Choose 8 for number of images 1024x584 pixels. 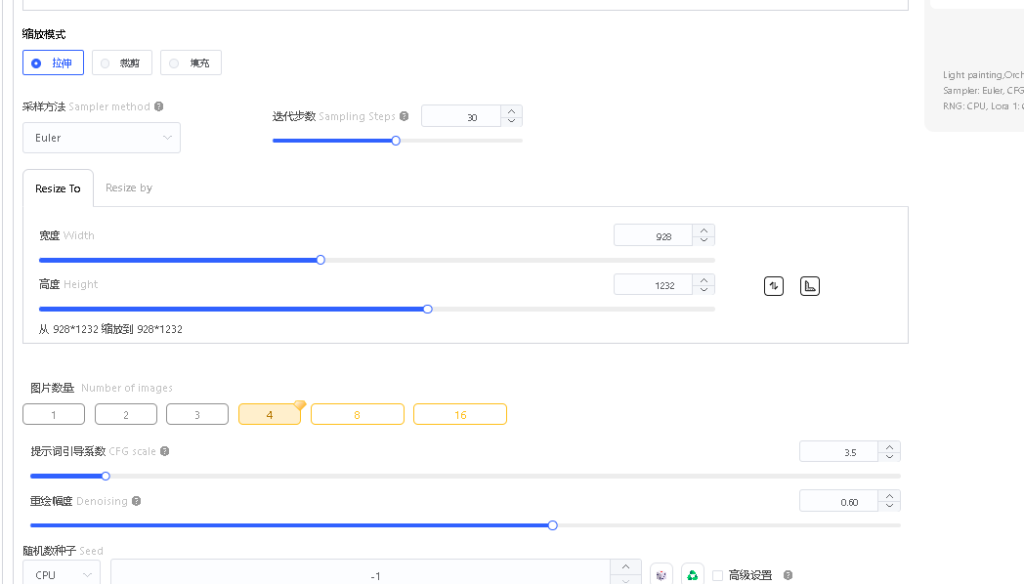pyautogui.click(x=357, y=414)
